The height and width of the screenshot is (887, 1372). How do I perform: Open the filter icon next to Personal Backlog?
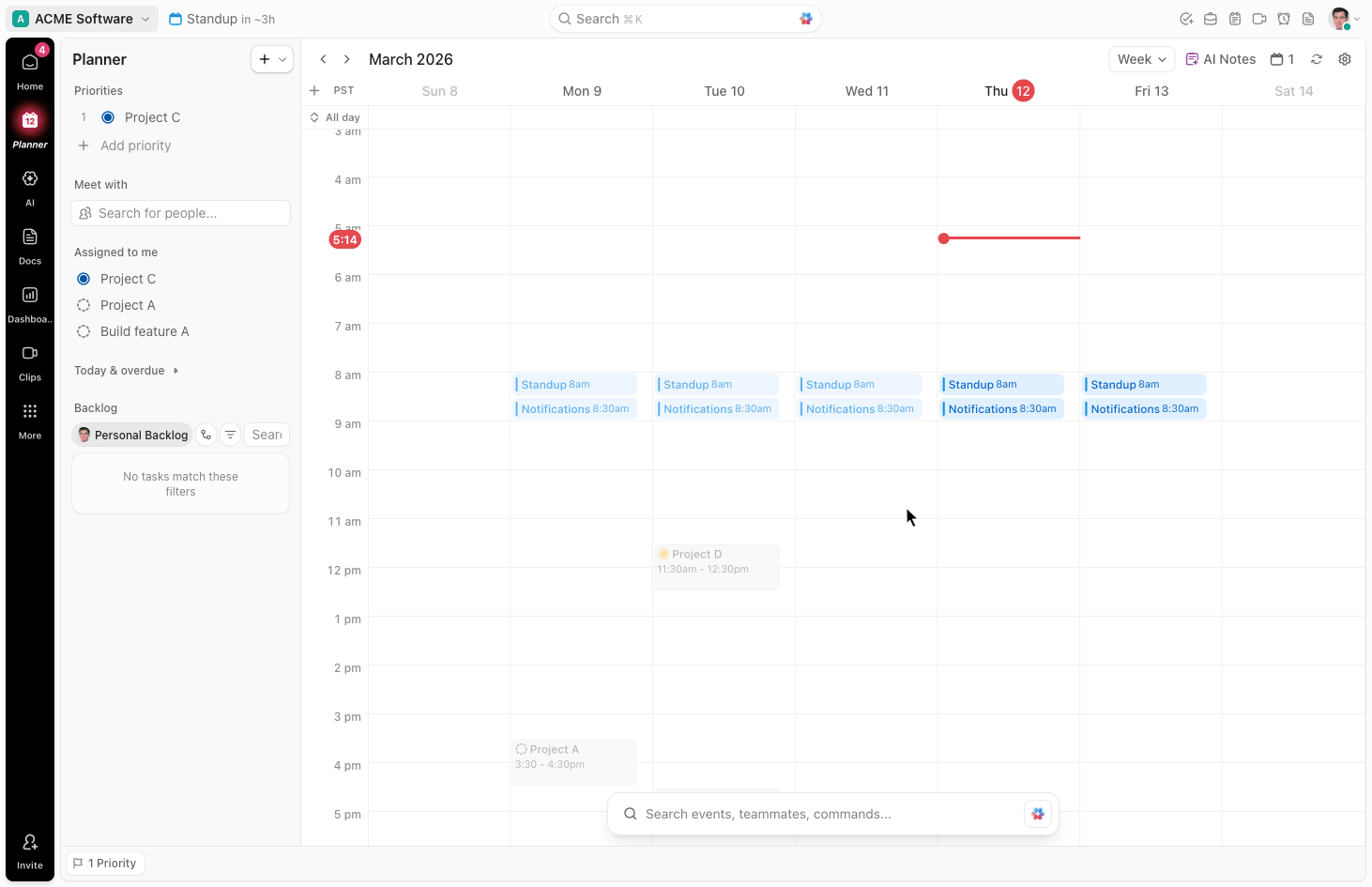[x=230, y=434]
